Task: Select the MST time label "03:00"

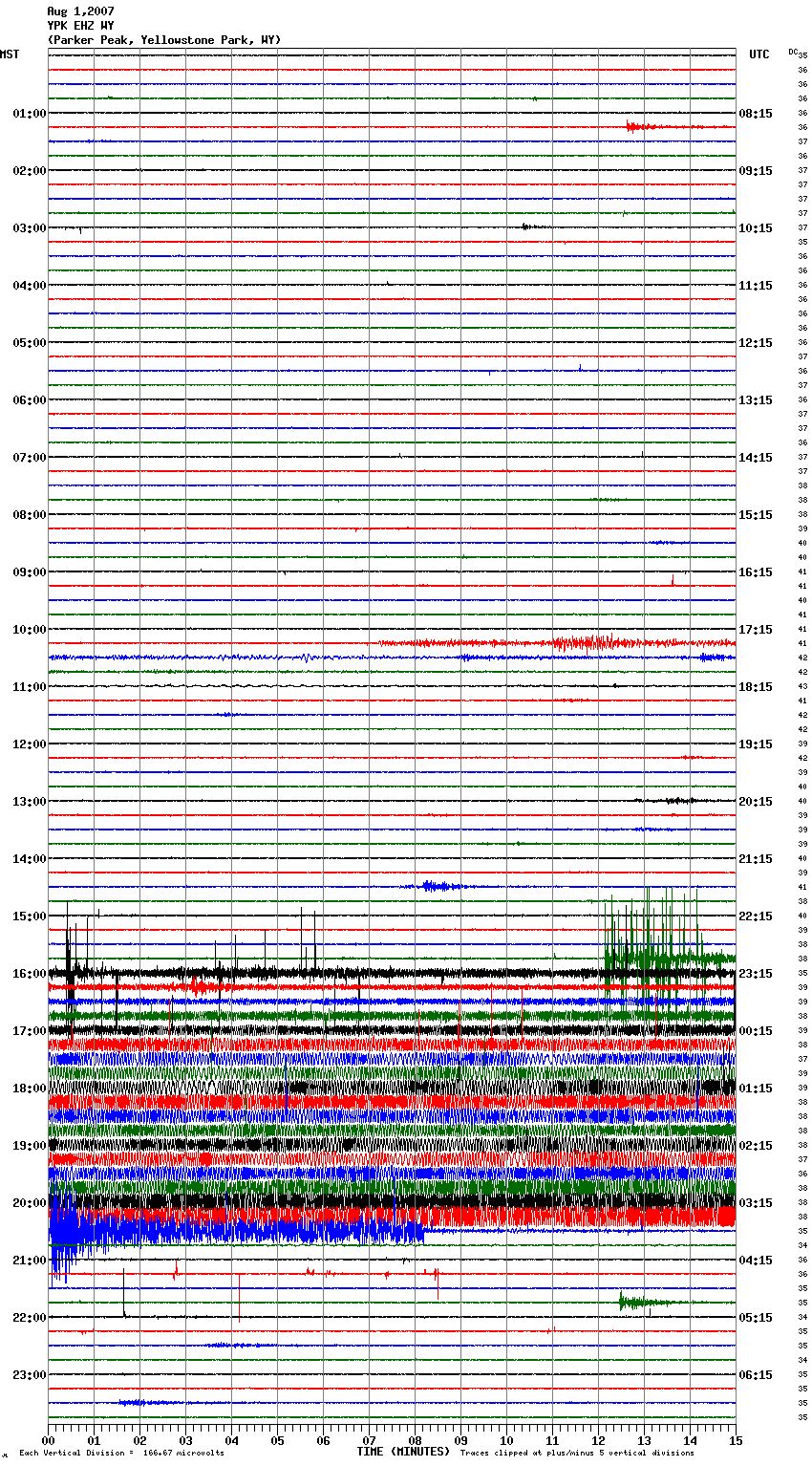Action: [x=30, y=228]
